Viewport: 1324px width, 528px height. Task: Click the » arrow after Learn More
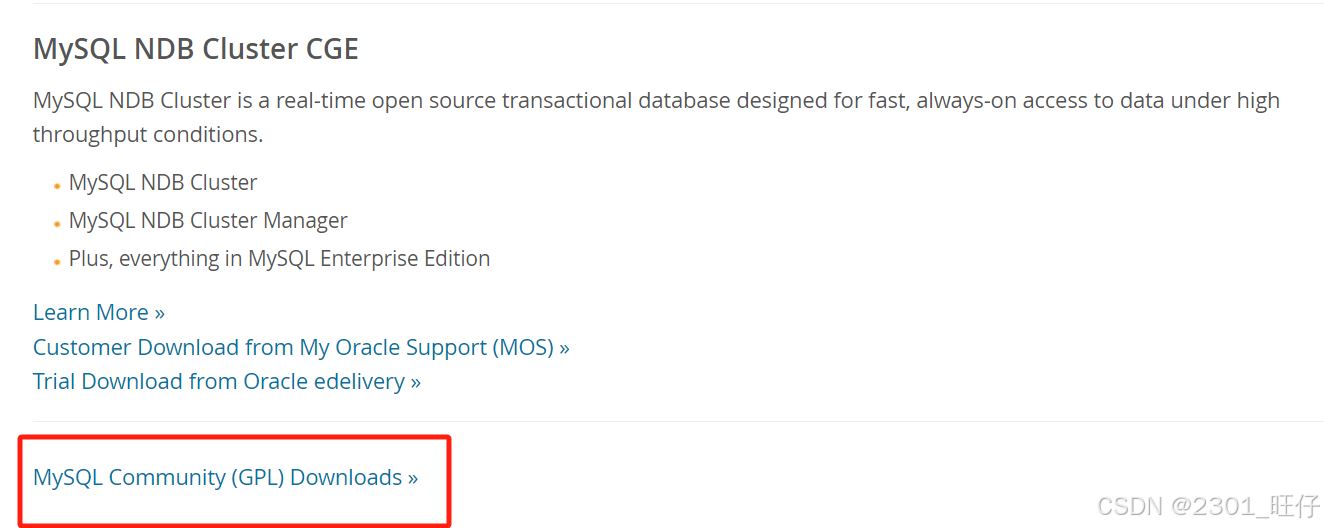(x=159, y=313)
